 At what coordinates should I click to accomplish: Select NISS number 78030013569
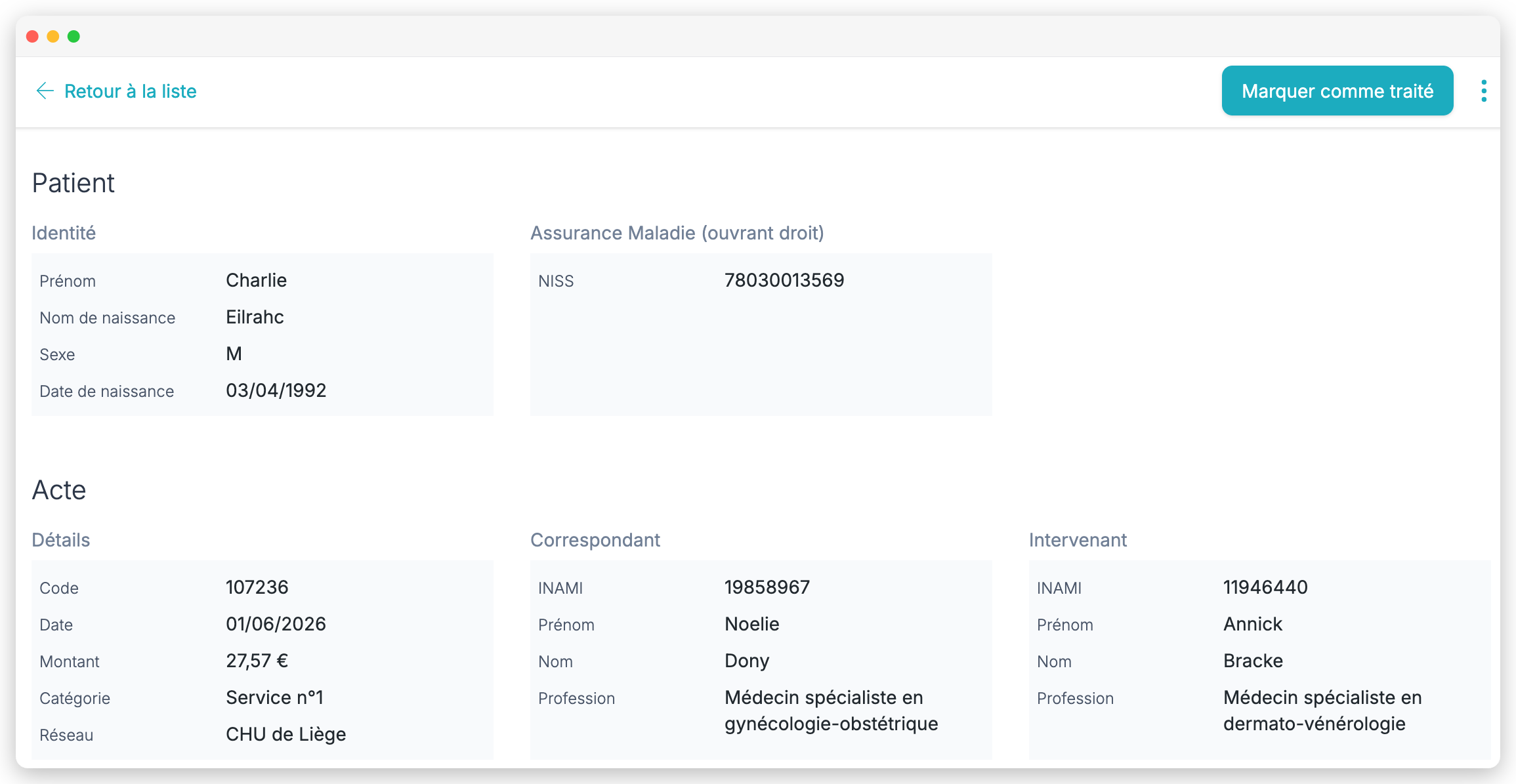coord(784,280)
